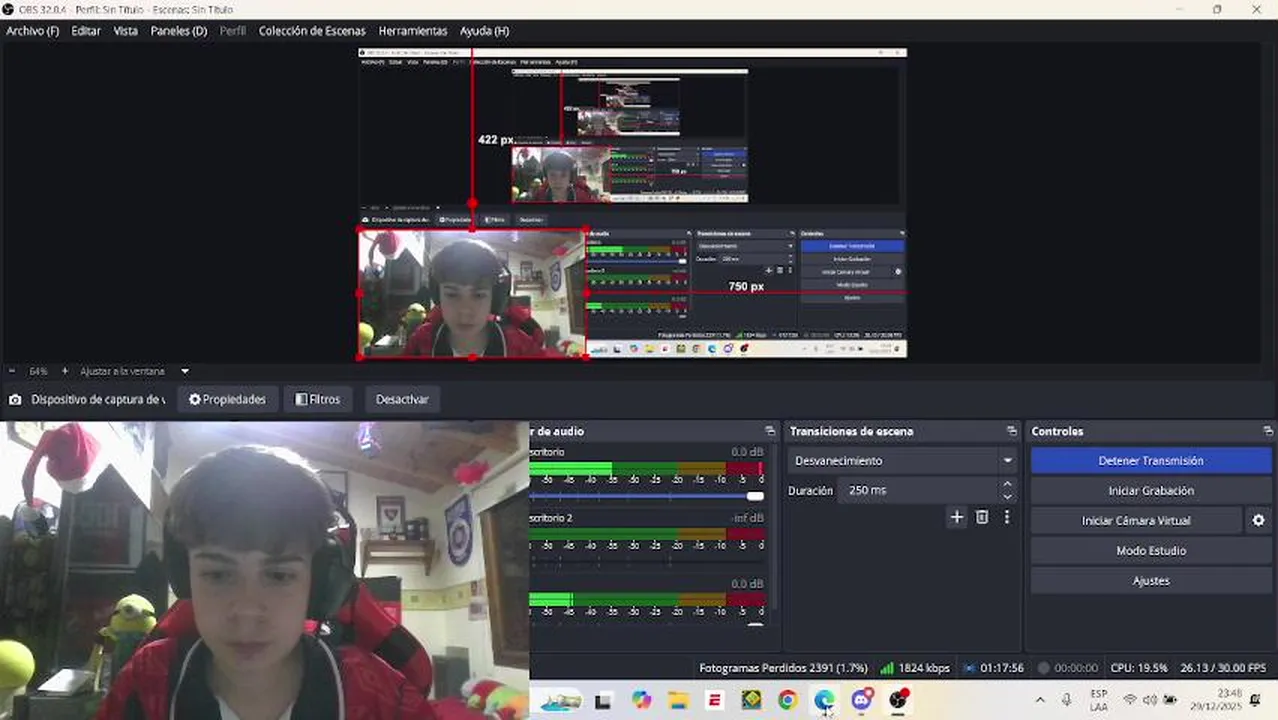The image size is (1278, 720).
Task: Open the Paneles (D) menu
Action: pyautogui.click(x=179, y=31)
